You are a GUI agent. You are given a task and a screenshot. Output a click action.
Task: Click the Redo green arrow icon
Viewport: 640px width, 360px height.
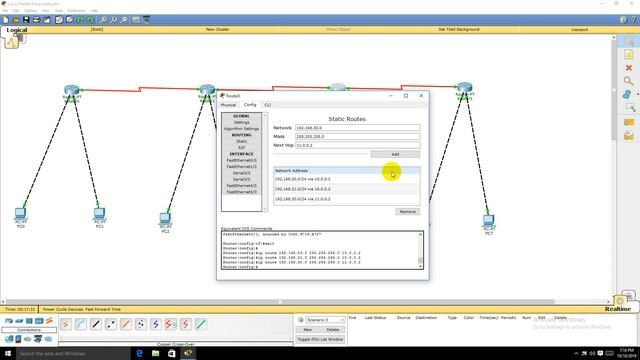[90, 20]
